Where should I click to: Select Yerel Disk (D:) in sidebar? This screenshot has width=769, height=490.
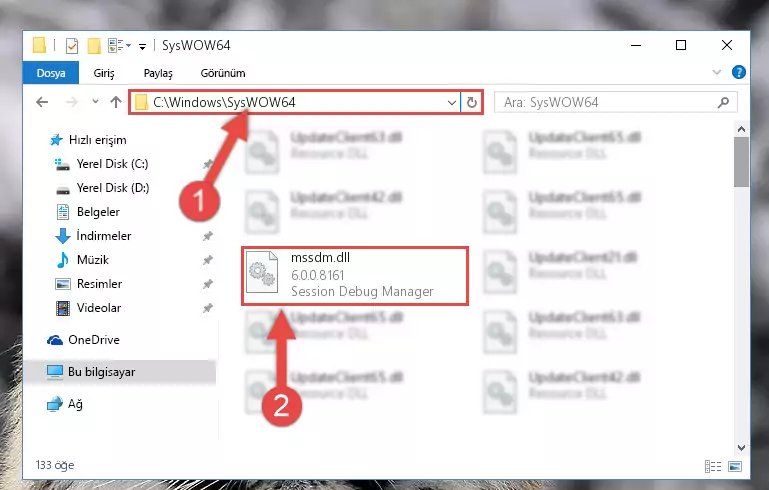pyautogui.click(x=113, y=188)
